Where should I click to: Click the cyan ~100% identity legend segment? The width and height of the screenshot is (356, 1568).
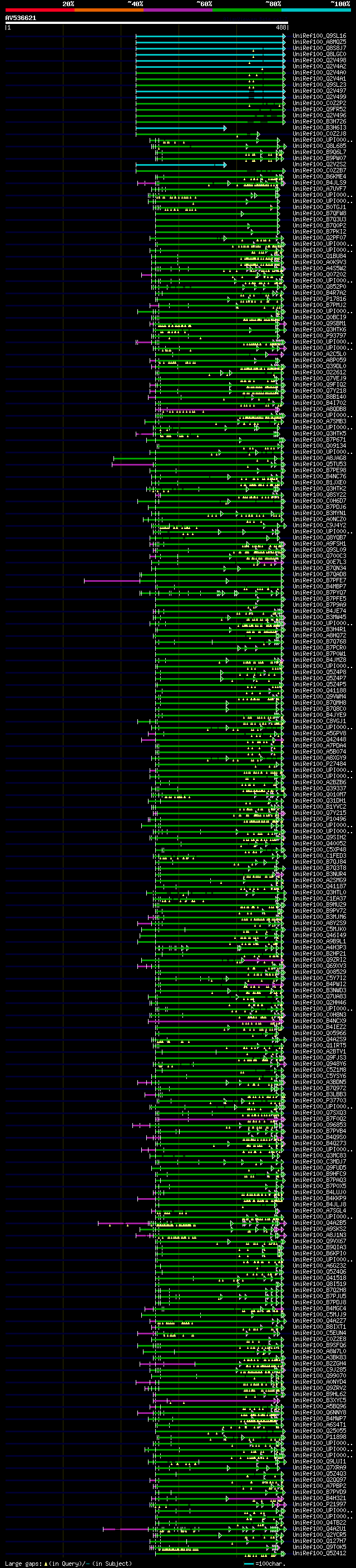pyautogui.click(x=315, y=10)
